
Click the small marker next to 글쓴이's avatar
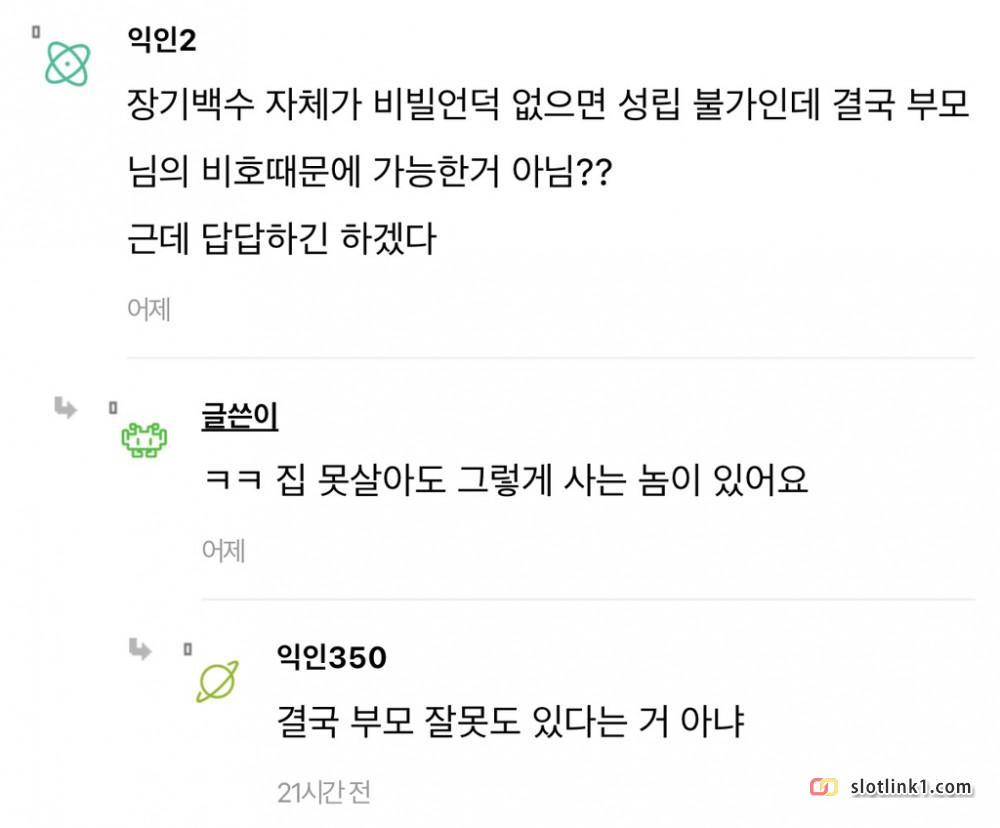(x=112, y=407)
